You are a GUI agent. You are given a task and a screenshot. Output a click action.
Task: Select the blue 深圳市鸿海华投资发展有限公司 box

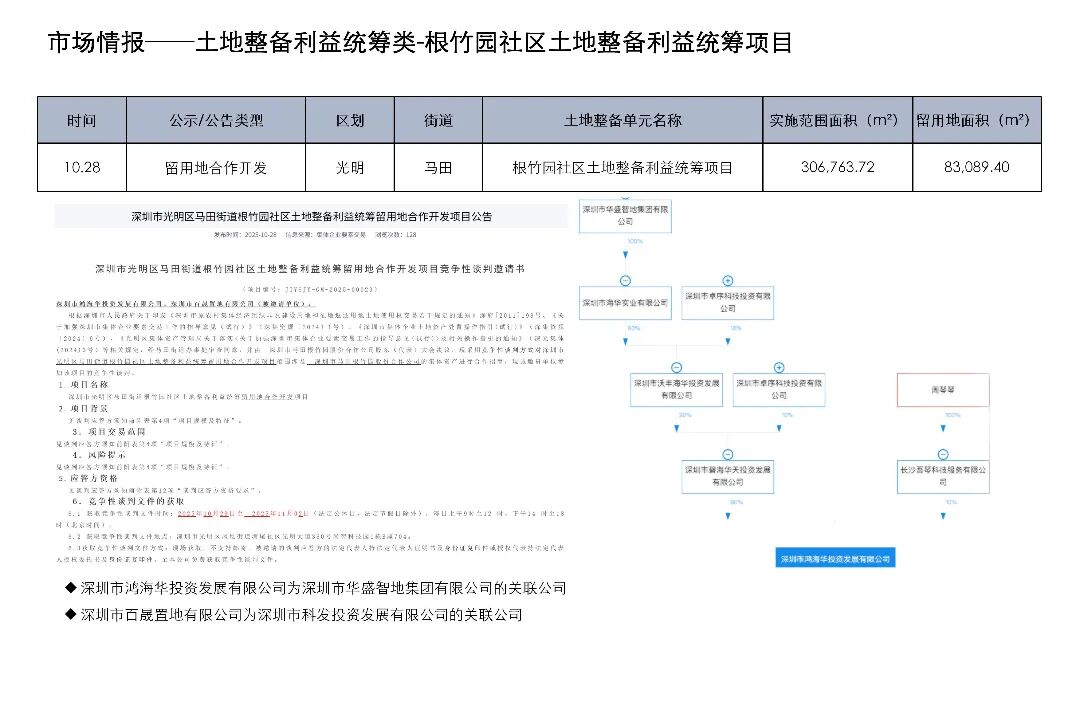pyautogui.click(x=834, y=559)
